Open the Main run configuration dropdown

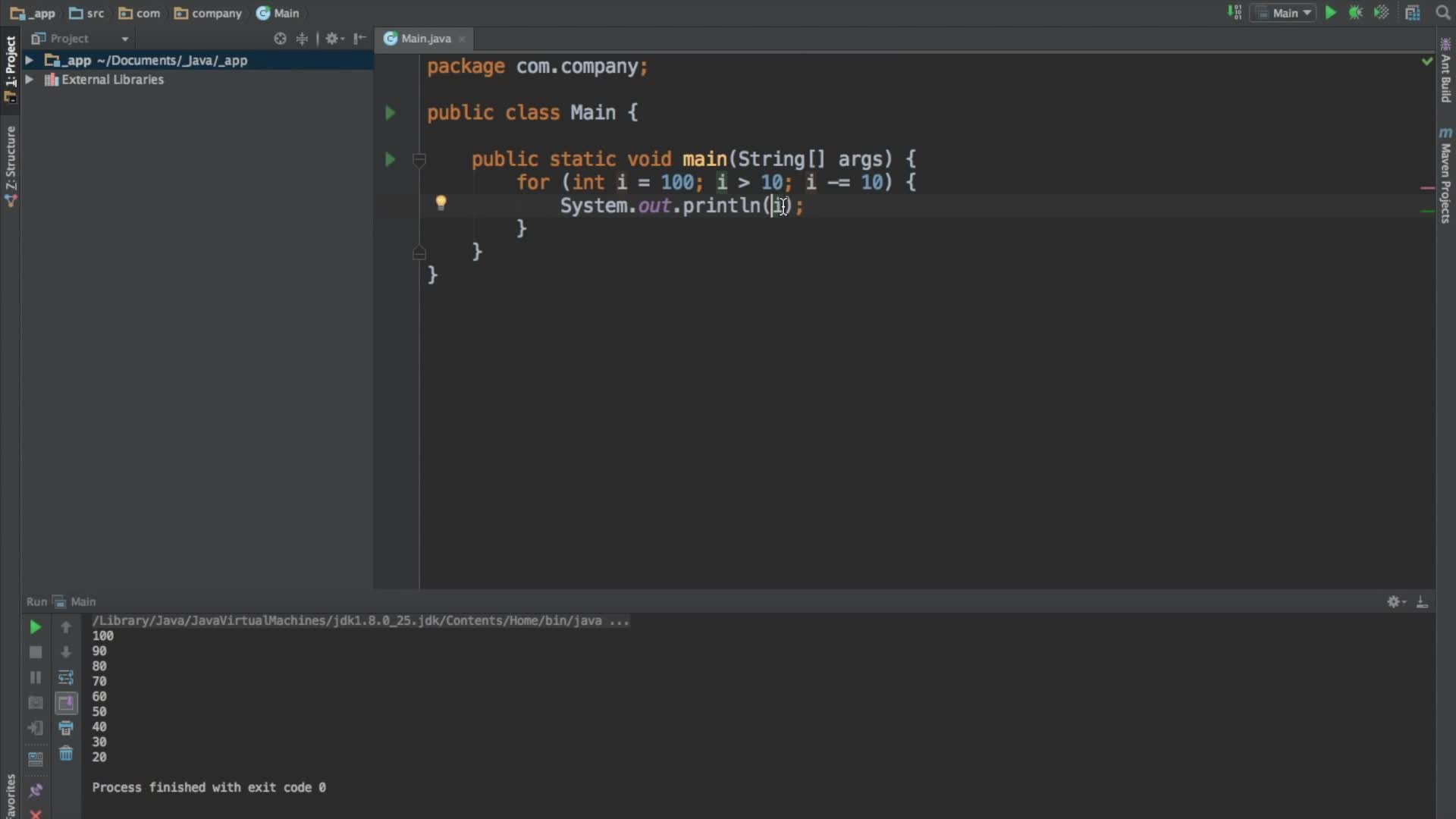[1283, 13]
